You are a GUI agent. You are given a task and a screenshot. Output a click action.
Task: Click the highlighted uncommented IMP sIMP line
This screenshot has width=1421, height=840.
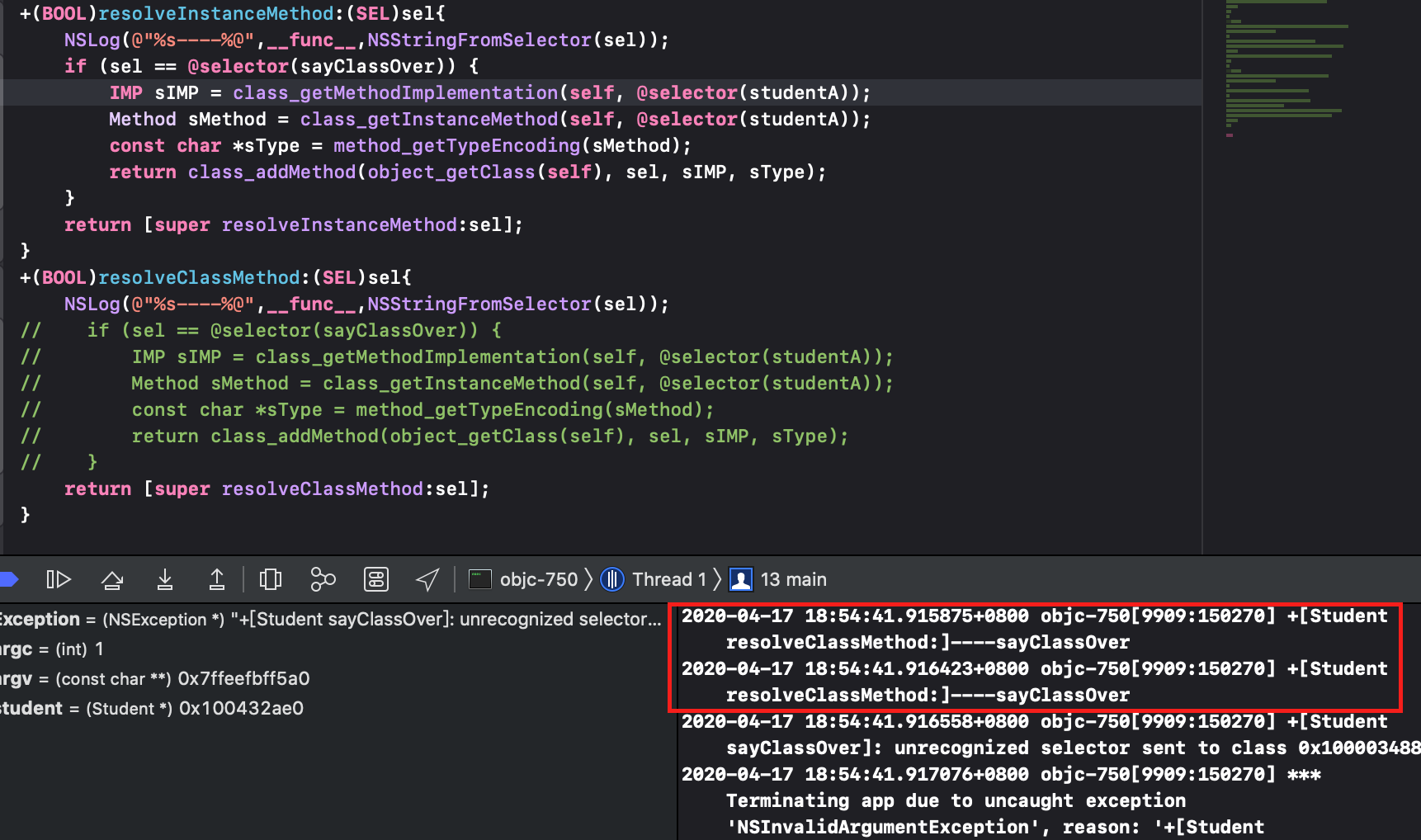[490, 92]
